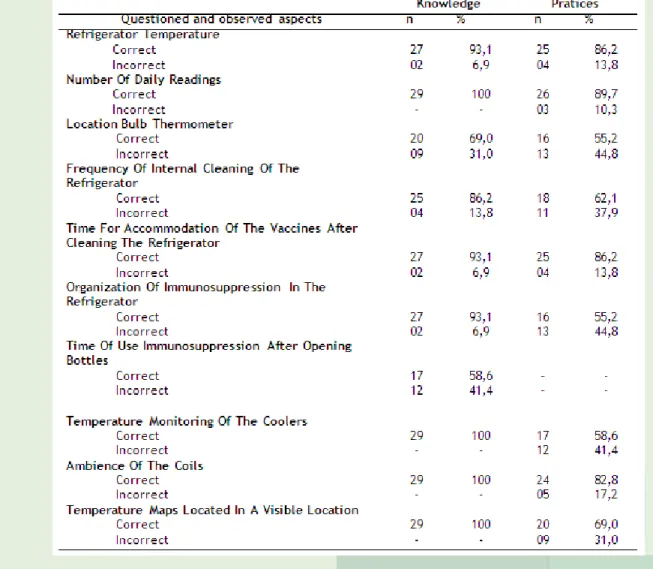This screenshot has height=569, width=653.
Task: Click practices count '18' for internal cleaning
Action: [543, 199]
